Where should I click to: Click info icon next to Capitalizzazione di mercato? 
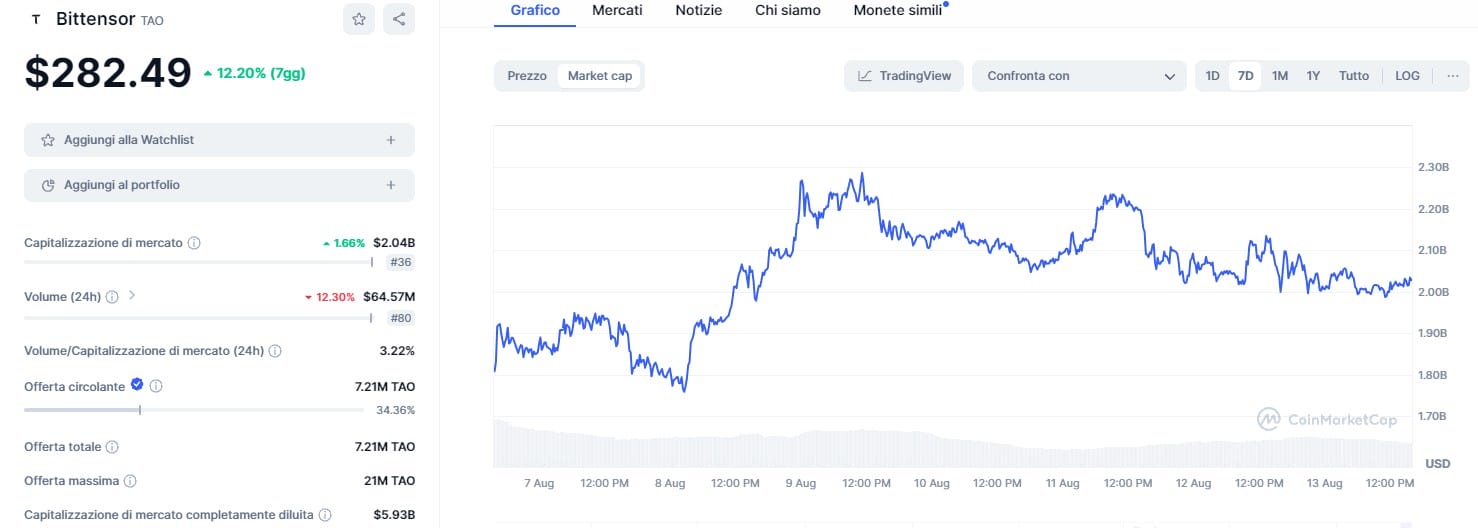(x=194, y=243)
